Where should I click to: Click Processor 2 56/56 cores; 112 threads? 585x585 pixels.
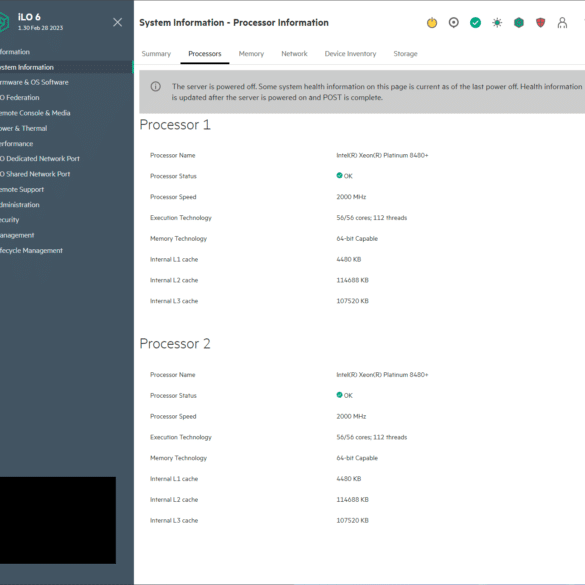pyautogui.click(x=372, y=437)
